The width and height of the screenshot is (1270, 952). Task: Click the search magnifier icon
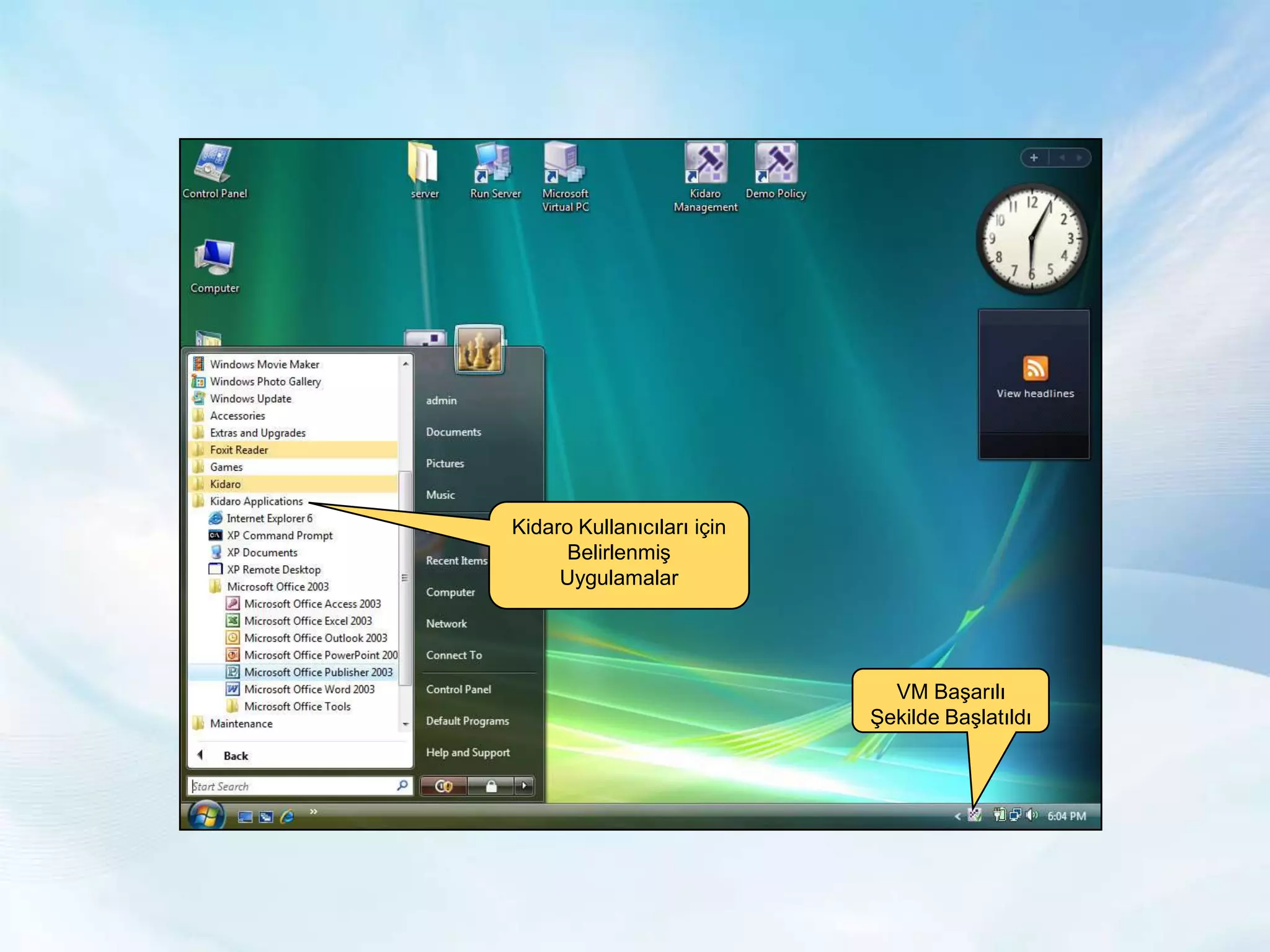click(x=402, y=785)
